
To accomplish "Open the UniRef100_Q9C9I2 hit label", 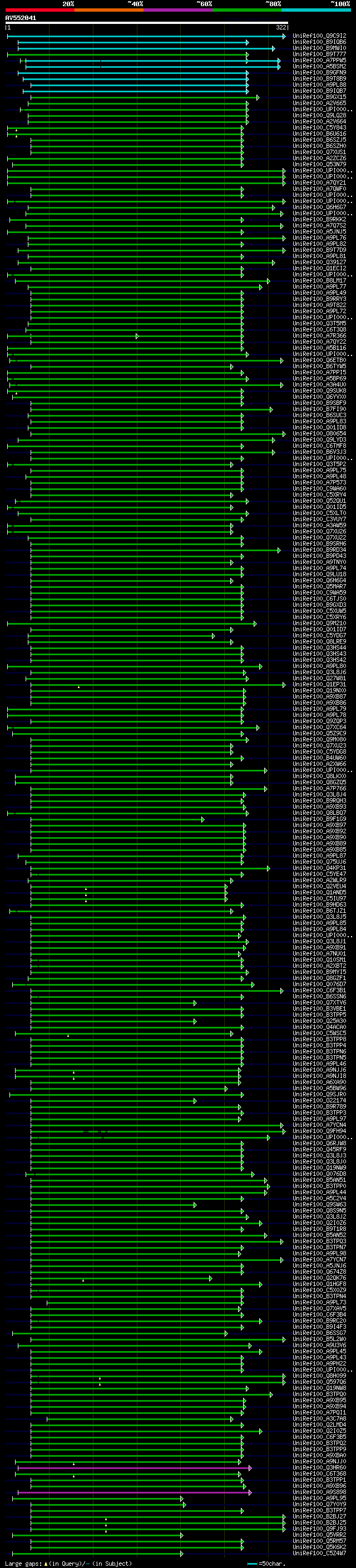I will pyautogui.click(x=319, y=36).
